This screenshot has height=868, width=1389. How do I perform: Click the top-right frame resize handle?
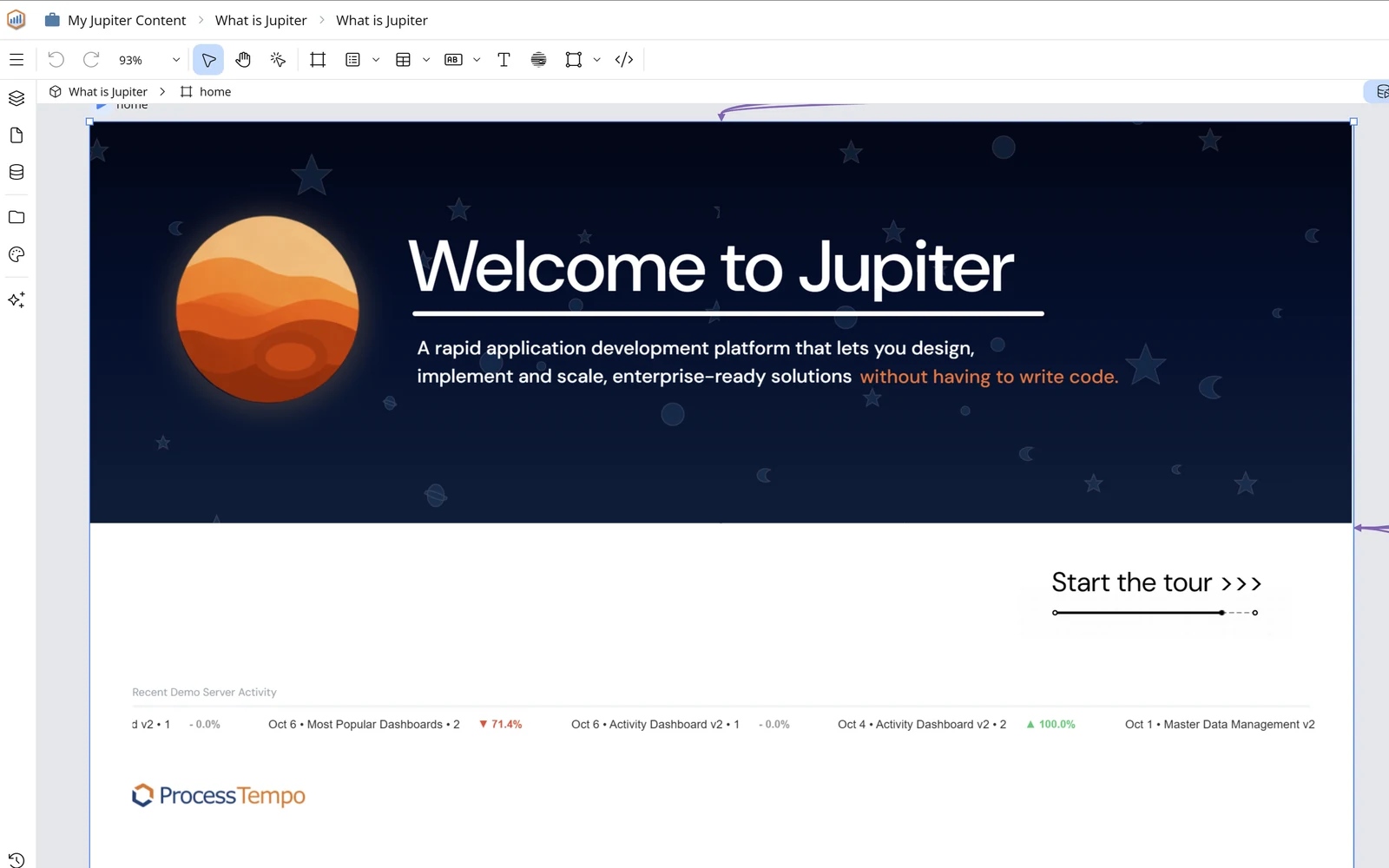[x=1353, y=122]
